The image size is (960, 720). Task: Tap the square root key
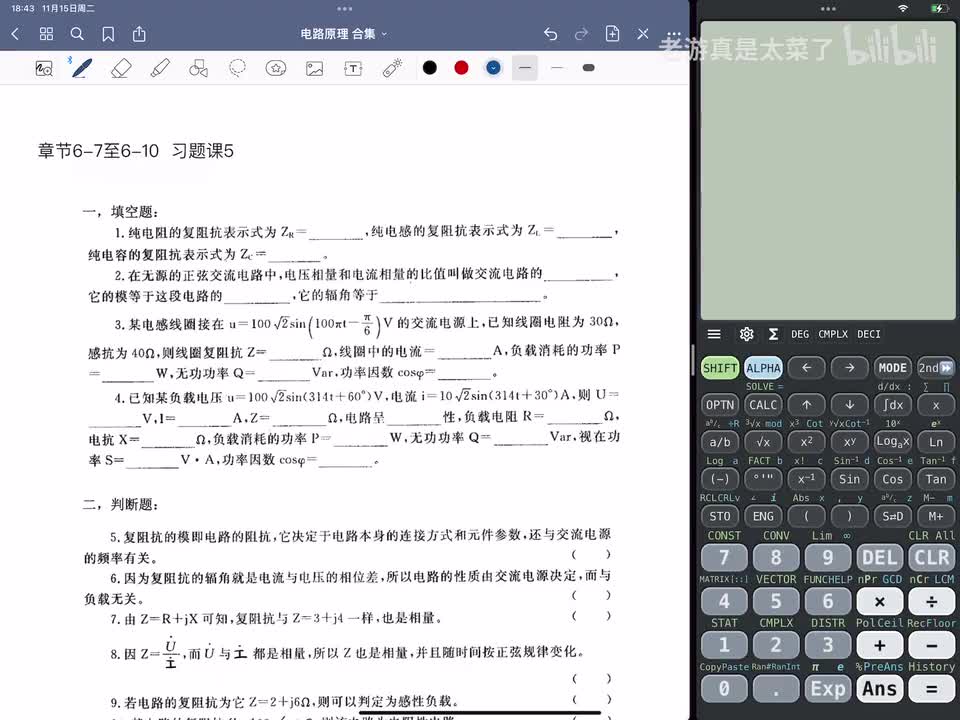click(x=763, y=442)
